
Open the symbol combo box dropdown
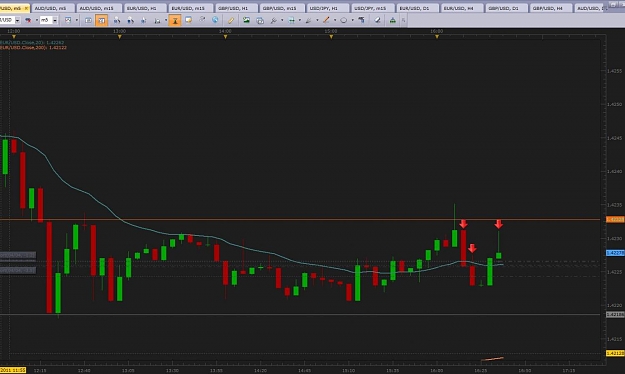[x=18, y=20]
